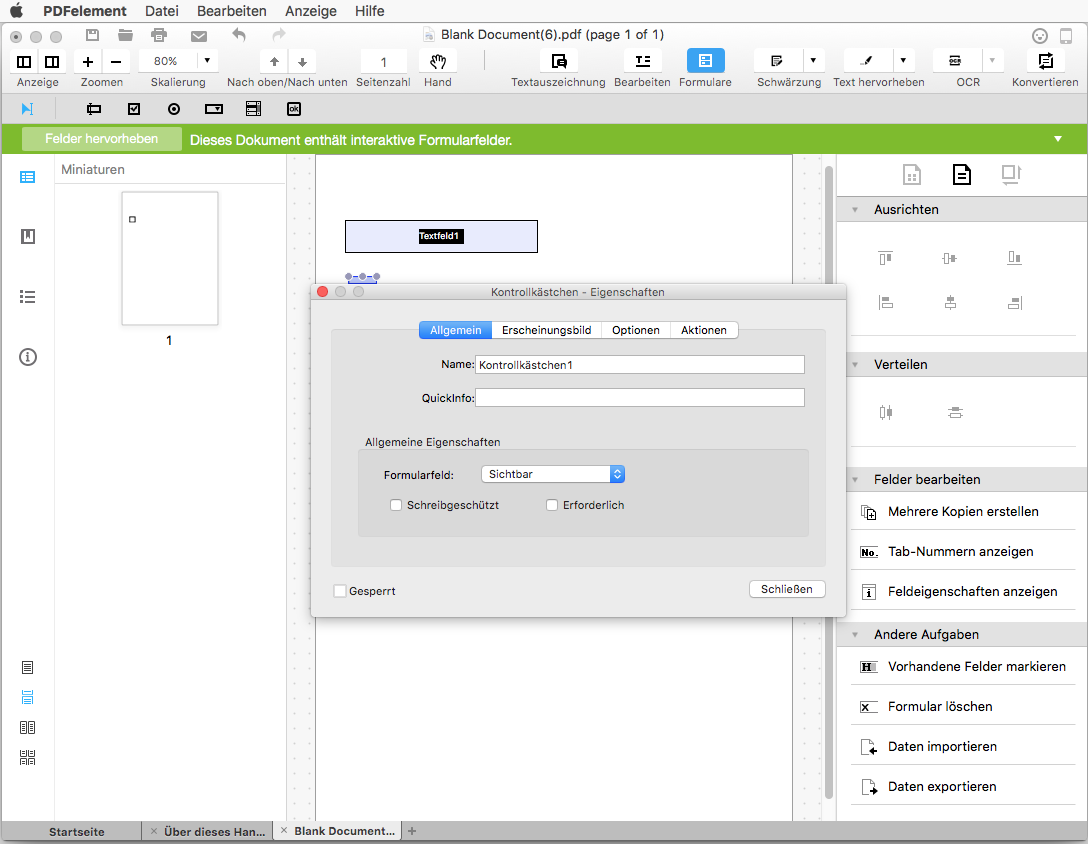Open the Bearbeiten toolbar tool

[x=643, y=61]
